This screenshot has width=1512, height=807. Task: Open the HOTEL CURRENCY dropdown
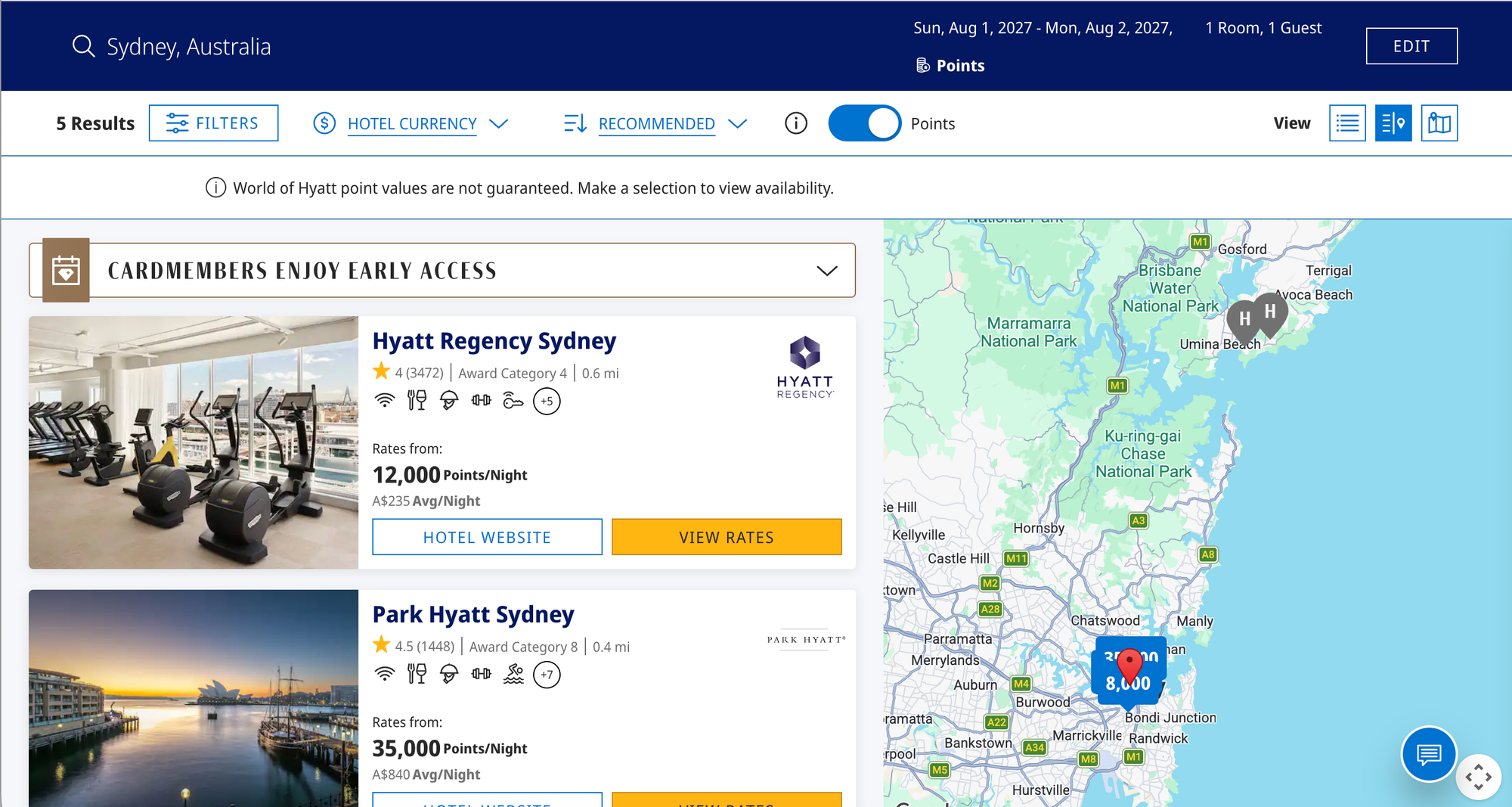click(x=412, y=123)
